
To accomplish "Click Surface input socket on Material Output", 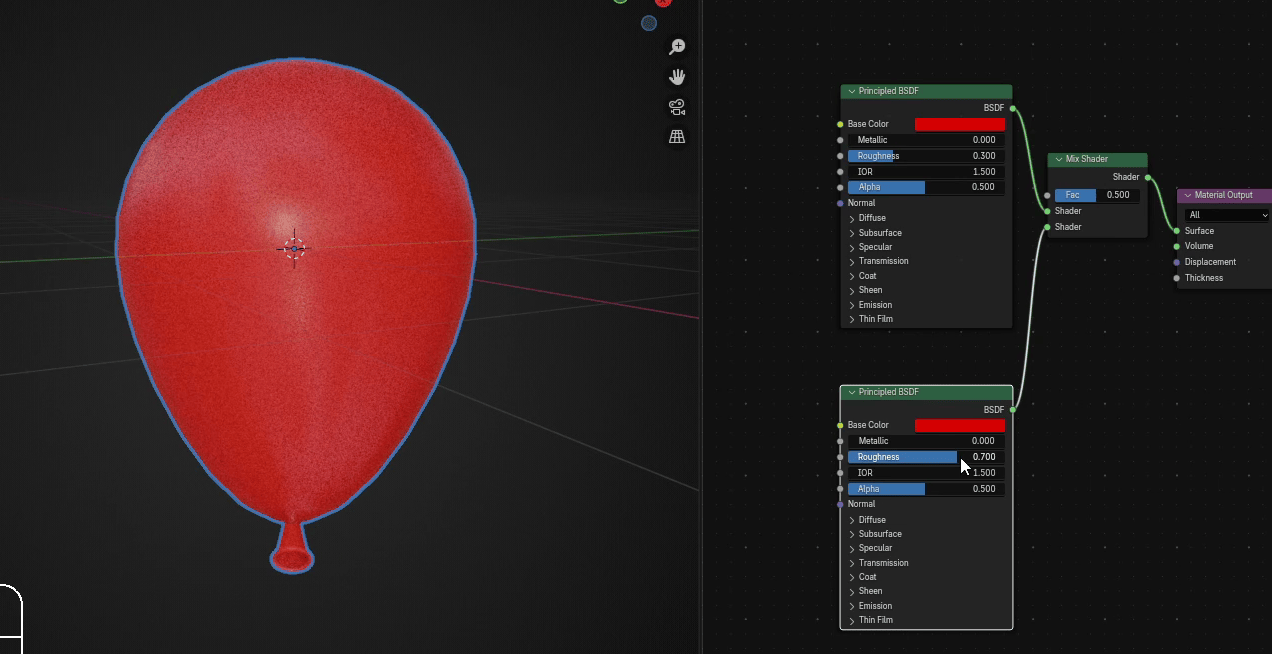I will (1177, 231).
